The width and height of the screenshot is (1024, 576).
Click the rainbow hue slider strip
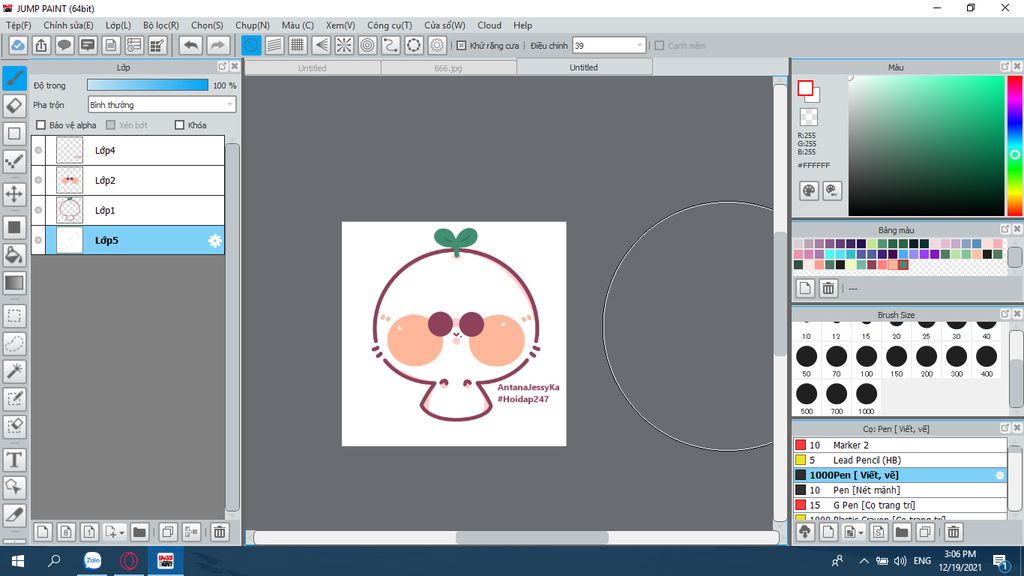1015,146
